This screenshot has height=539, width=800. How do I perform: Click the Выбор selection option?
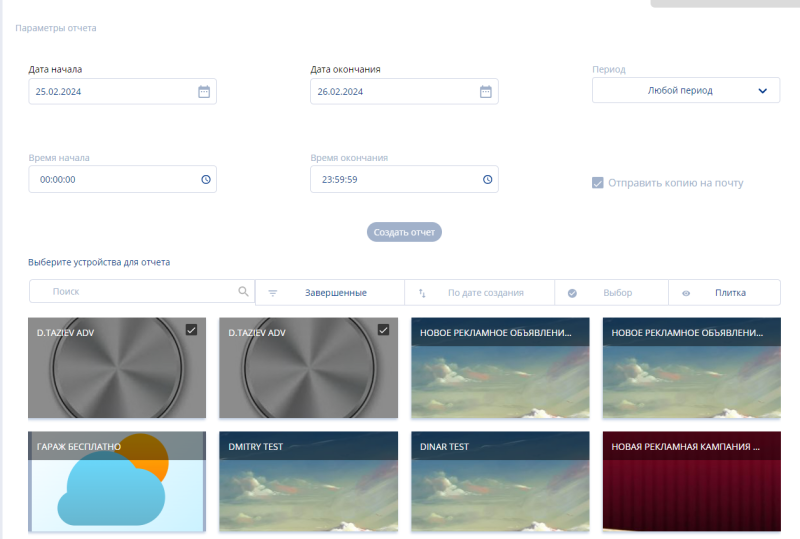click(617, 293)
